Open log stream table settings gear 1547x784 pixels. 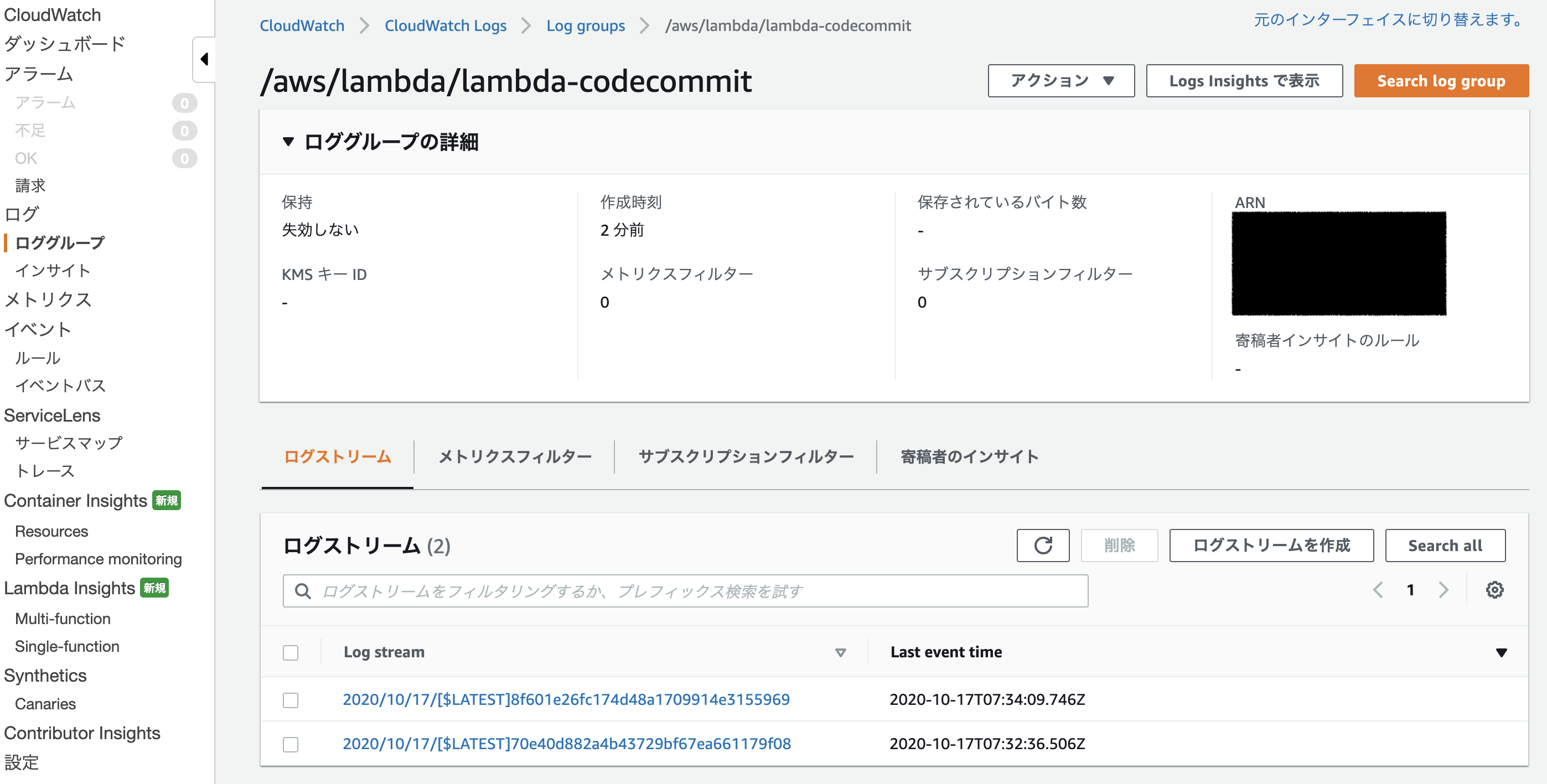click(1494, 590)
